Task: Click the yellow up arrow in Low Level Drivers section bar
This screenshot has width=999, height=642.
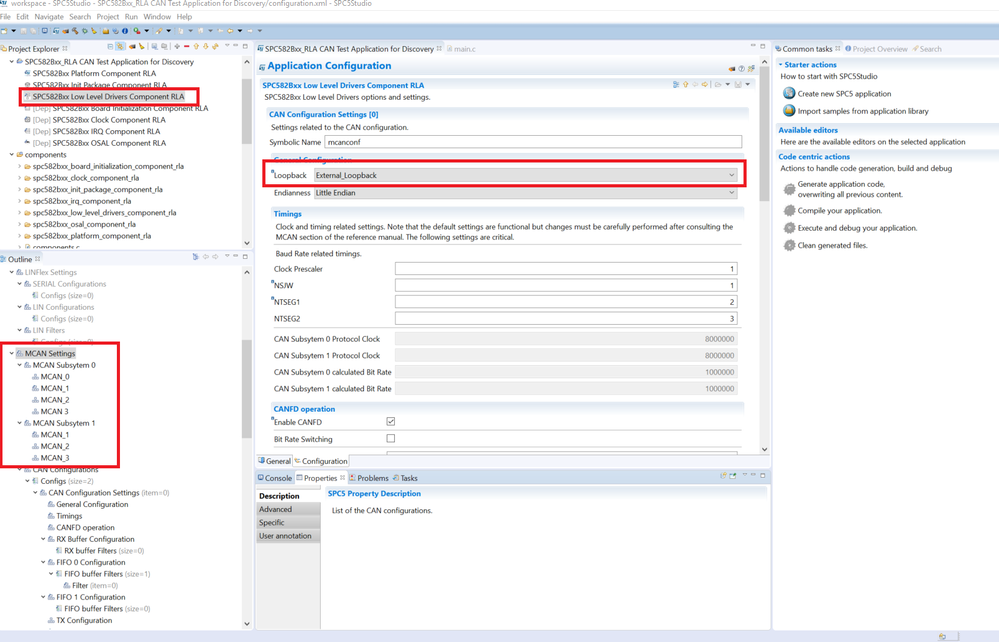Action: pyautogui.click(x=686, y=85)
